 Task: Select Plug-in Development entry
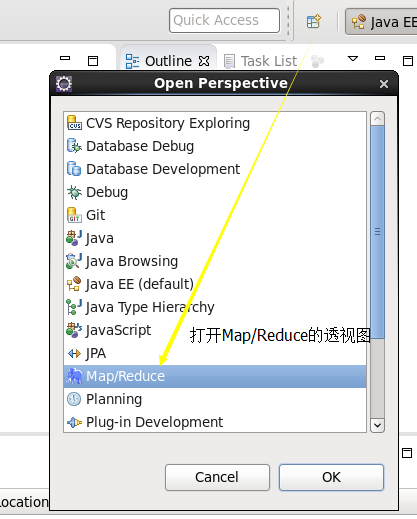click(215, 422)
